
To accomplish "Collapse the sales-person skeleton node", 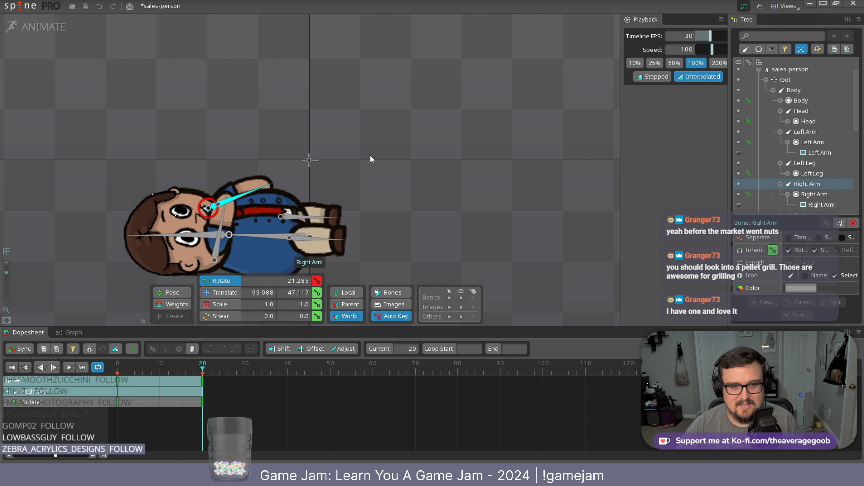I will pos(758,69).
